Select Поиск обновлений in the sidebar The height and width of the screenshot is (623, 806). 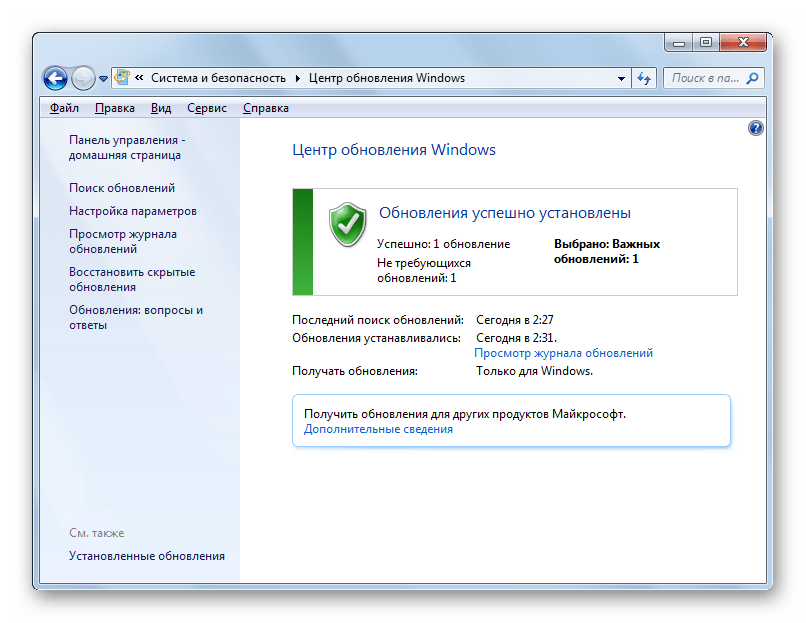[122, 188]
